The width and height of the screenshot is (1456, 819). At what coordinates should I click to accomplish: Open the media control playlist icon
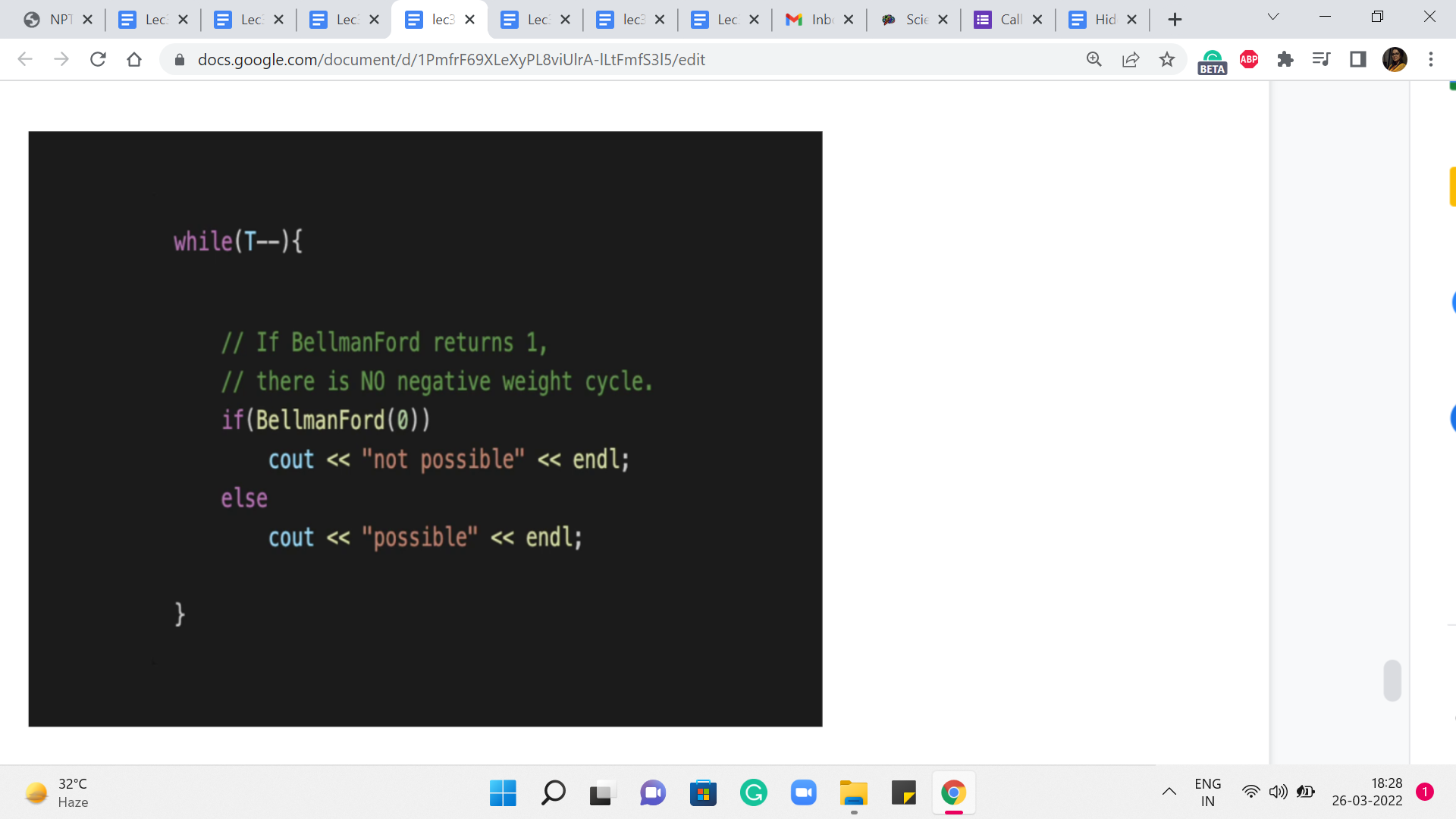click(1321, 59)
